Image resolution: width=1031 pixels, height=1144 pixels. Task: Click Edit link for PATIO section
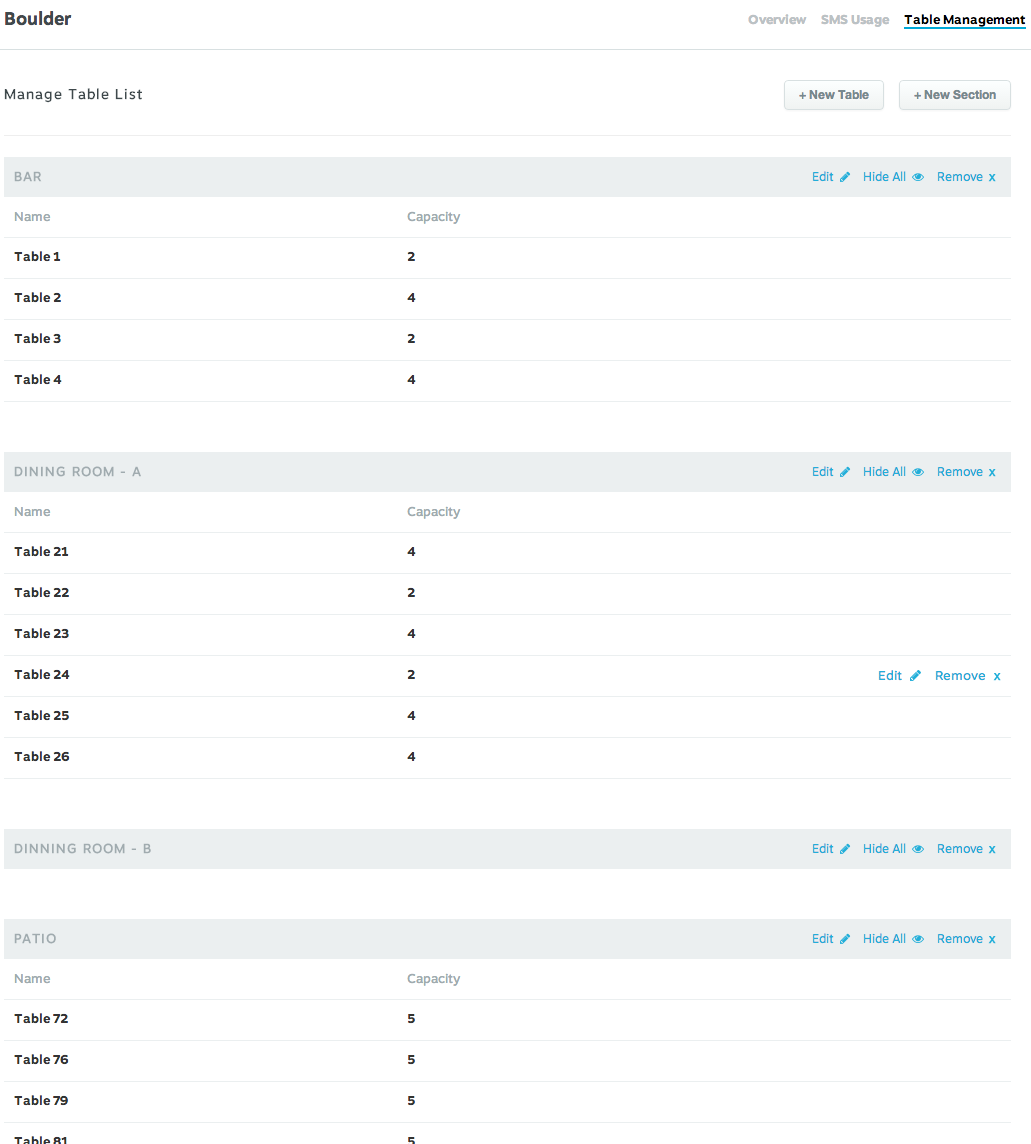coord(822,939)
